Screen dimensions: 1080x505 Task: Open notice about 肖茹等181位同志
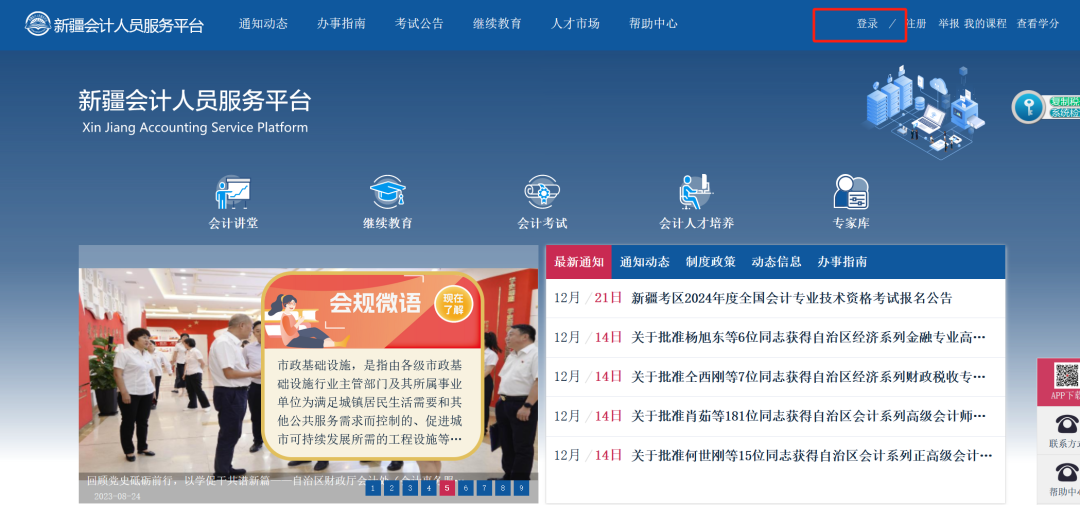click(809, 416)
